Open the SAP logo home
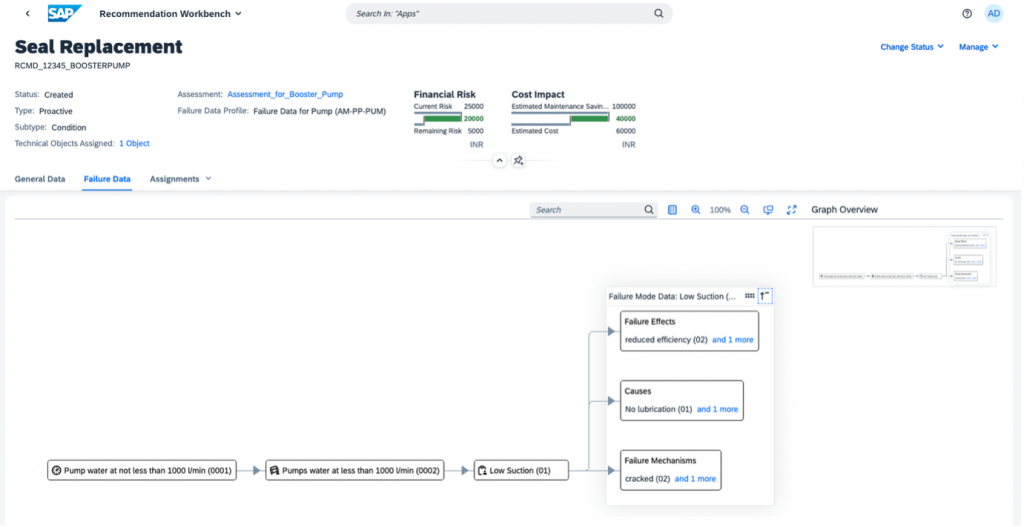The image size is (1024, 527). (65, 13)
